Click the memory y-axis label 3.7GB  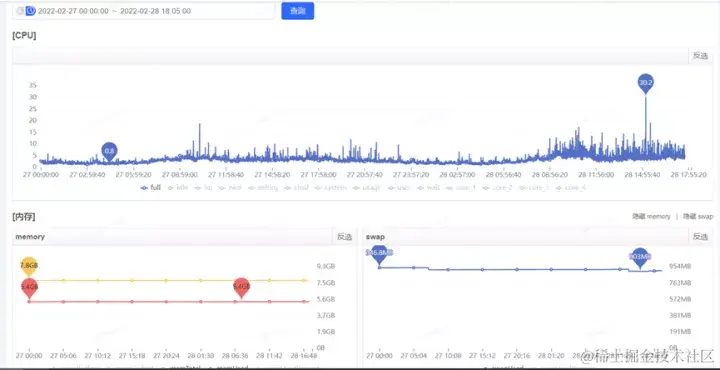(x=326, y=315)
